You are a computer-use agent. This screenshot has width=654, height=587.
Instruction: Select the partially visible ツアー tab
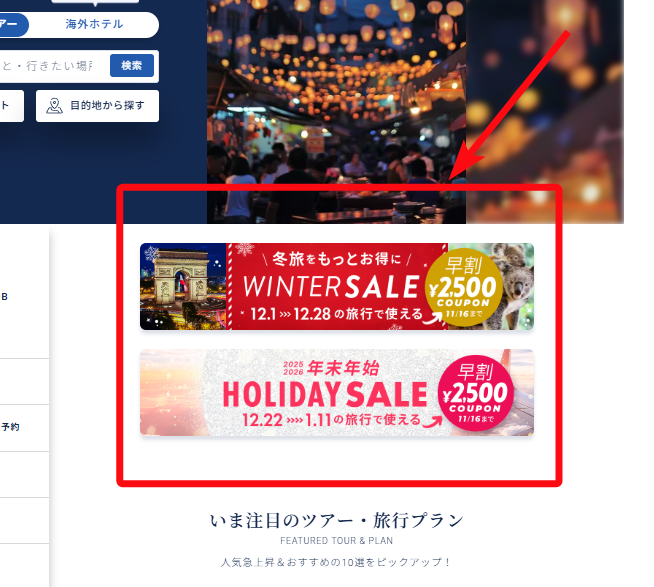pos(13,25)
